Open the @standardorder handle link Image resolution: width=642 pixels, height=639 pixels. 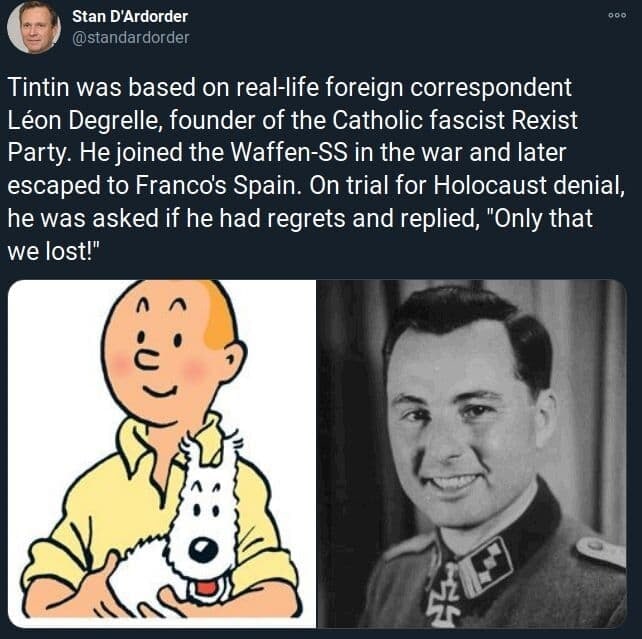131,38
